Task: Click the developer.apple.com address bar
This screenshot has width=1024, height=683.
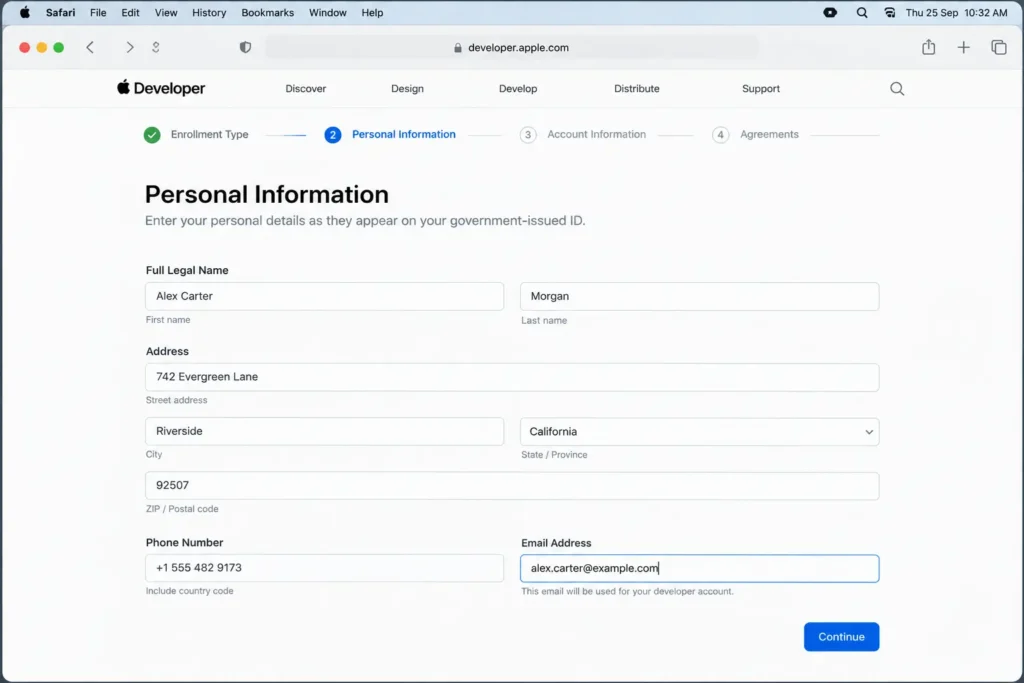Action: pyautogui.click(x=512, y=48)
